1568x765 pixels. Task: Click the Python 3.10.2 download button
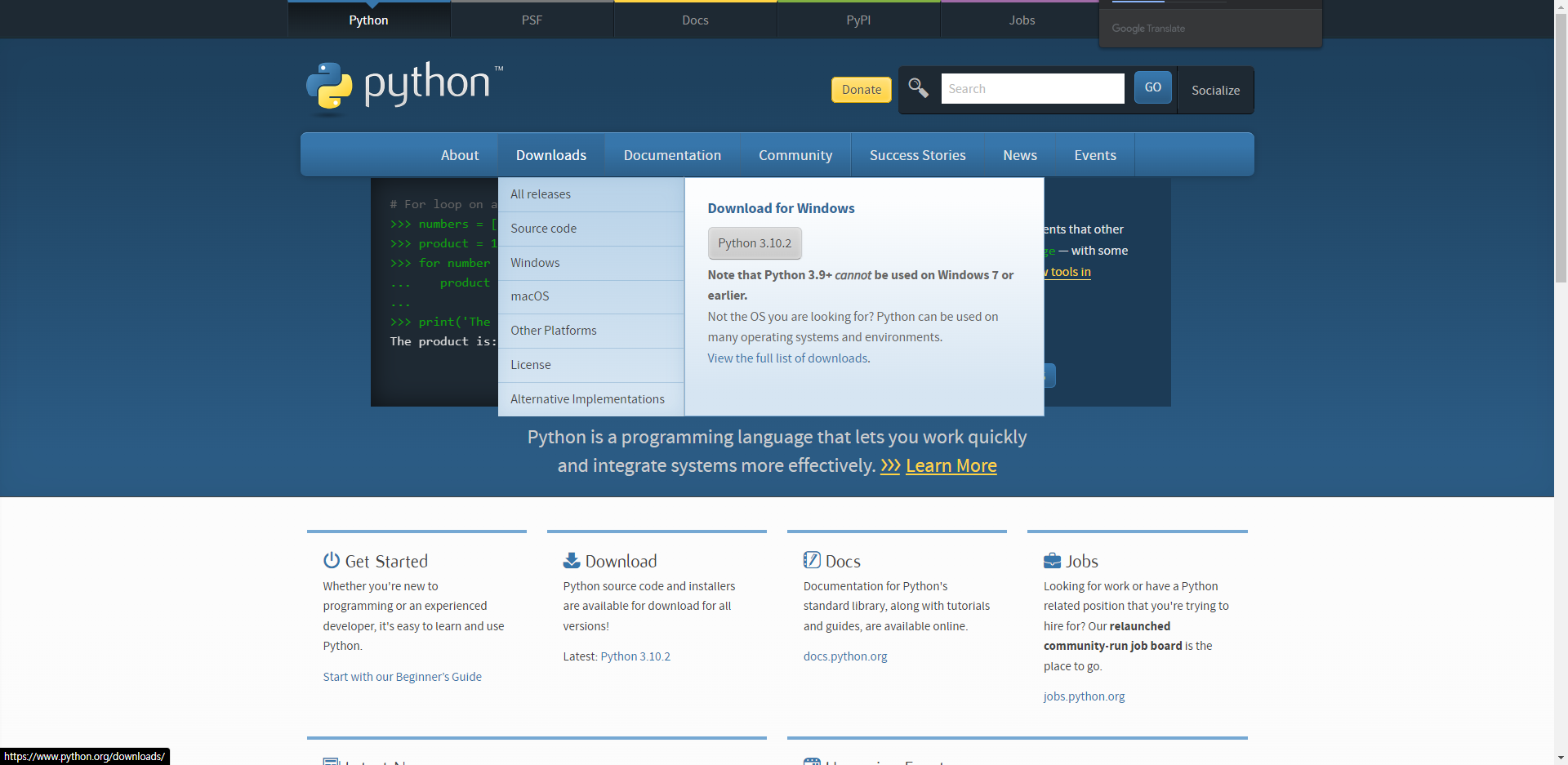click(755, 243)
